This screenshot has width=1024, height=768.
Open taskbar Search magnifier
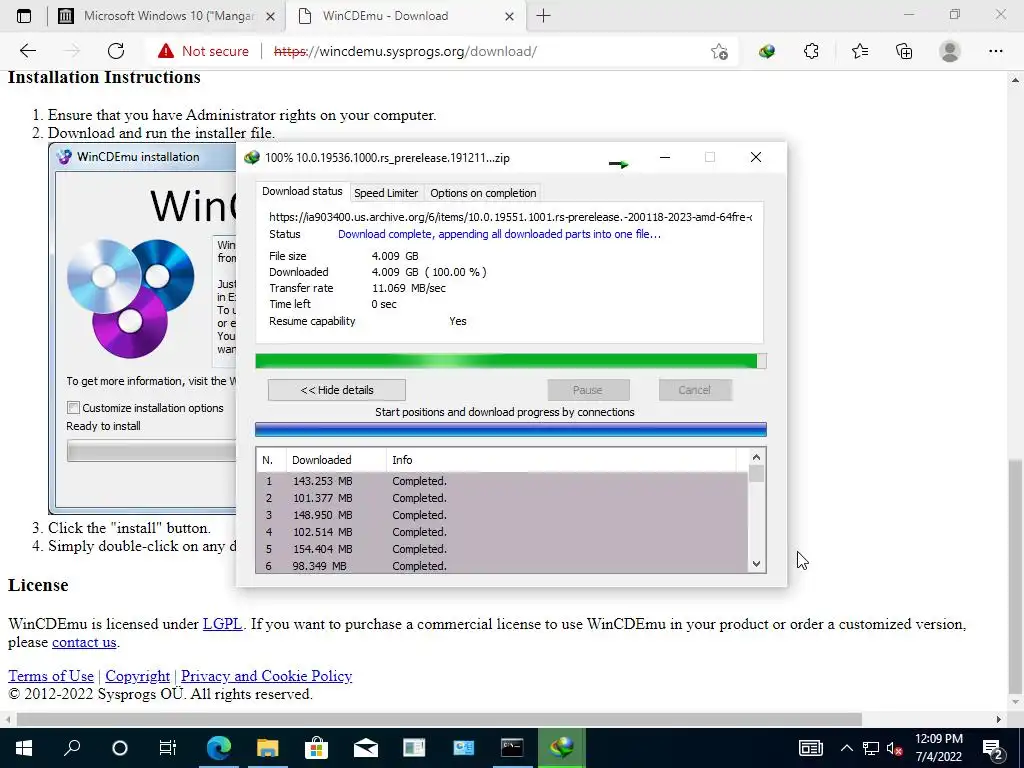72,748
